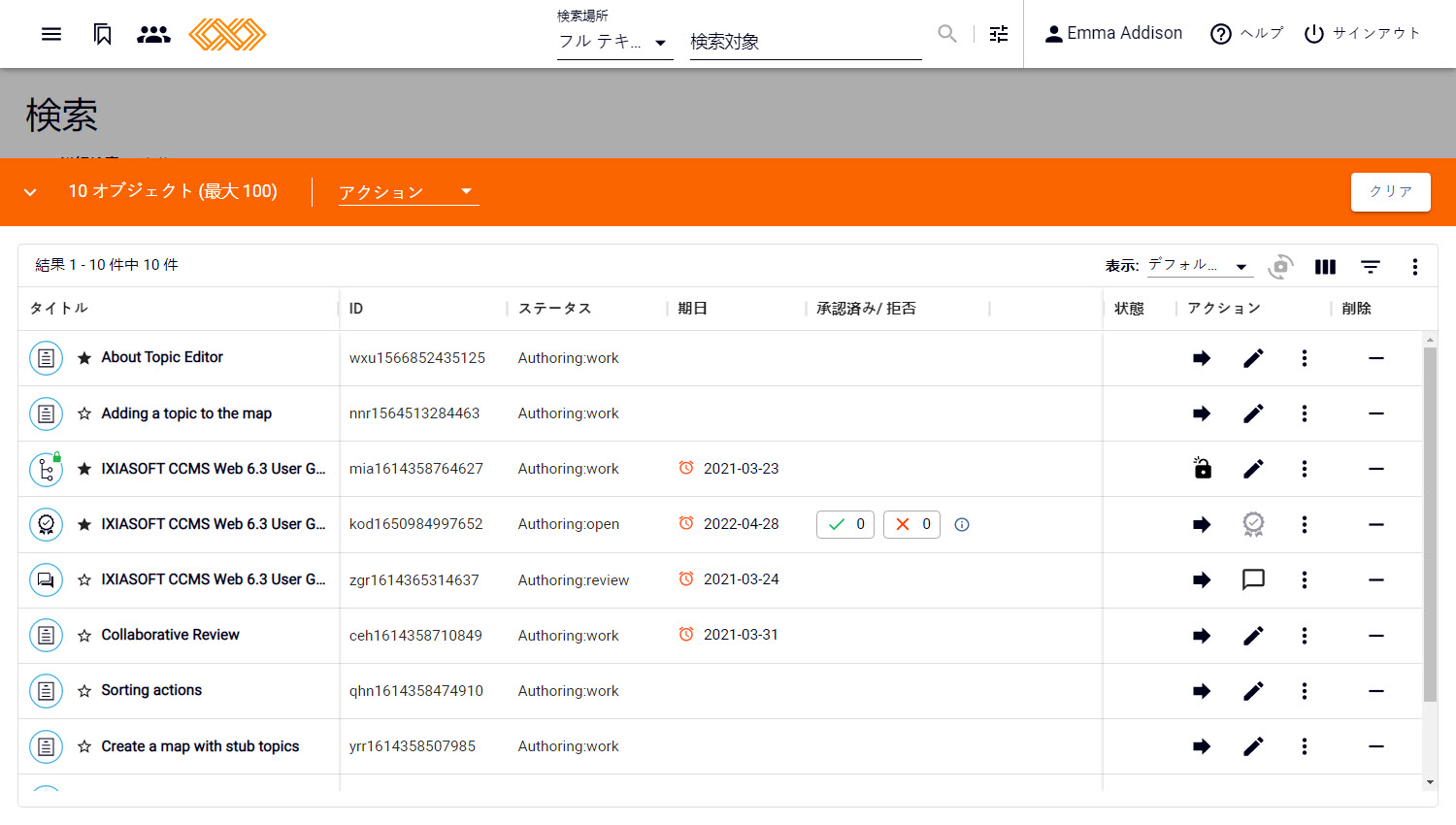The height and width of the screenshot is (825, 1456).
Task: Click the search magnifier icon
Action: (947, 34)
